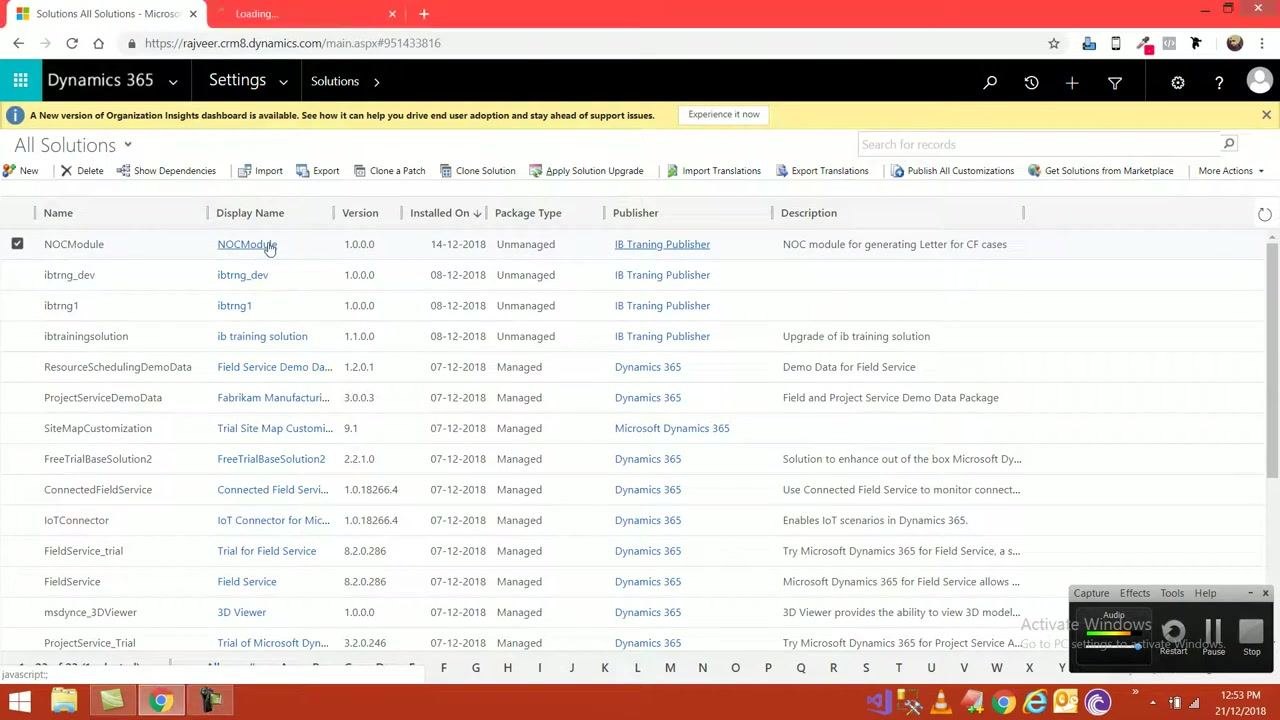The width and height of the screenshot is (1280, 720).
Task: Delete the selected solution
Action: [81, 171]
